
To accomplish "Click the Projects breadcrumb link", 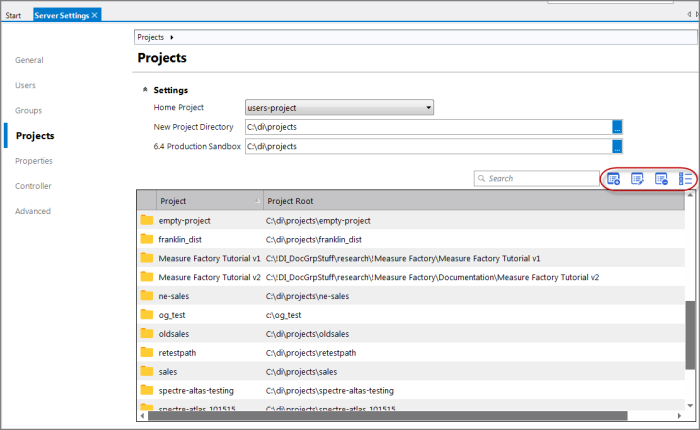I will [150, 37].
